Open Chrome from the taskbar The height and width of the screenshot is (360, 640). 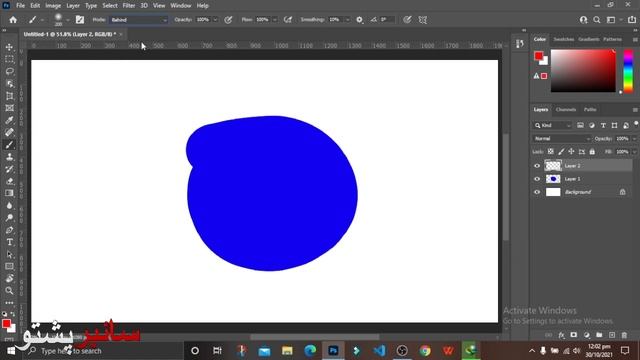425,351
